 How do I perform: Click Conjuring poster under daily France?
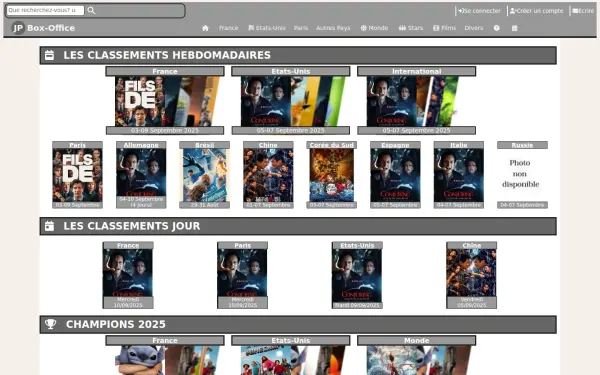coord(128,273)
